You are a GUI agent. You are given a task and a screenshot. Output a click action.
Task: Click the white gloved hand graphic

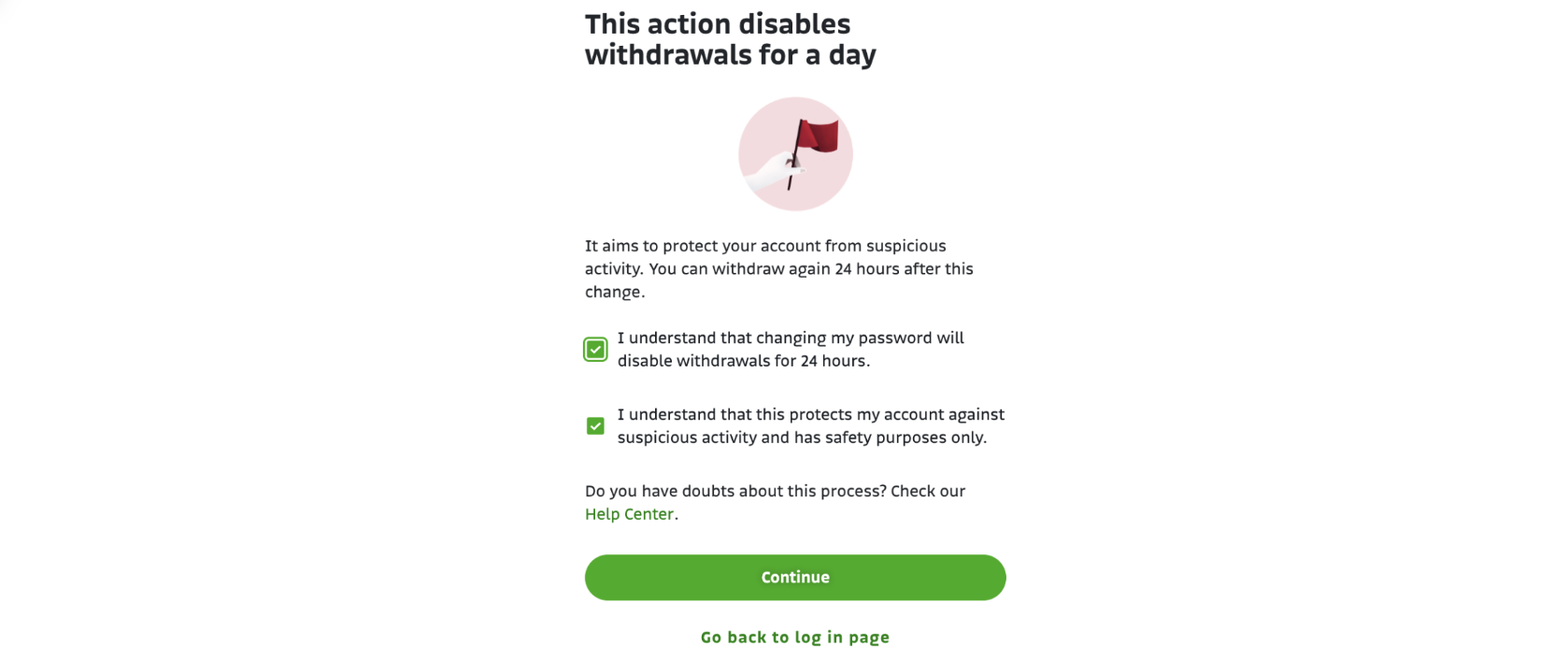click(x=773, y=172)
